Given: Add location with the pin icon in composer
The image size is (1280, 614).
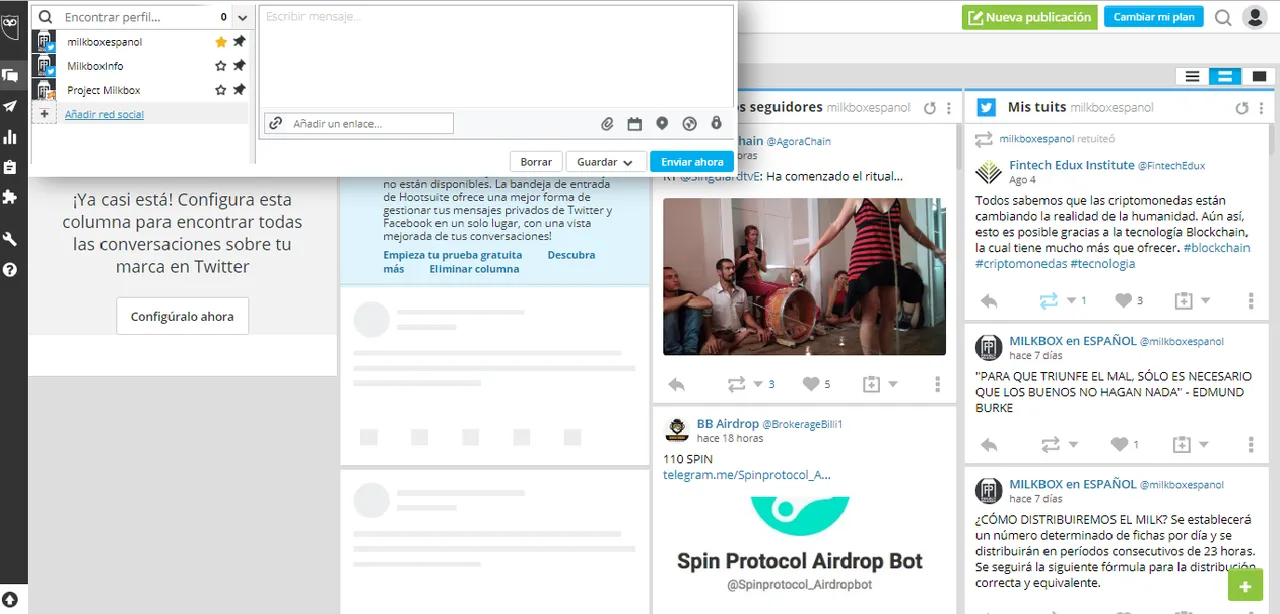Looking at the screenshot, I should click(x=662, y=124).
